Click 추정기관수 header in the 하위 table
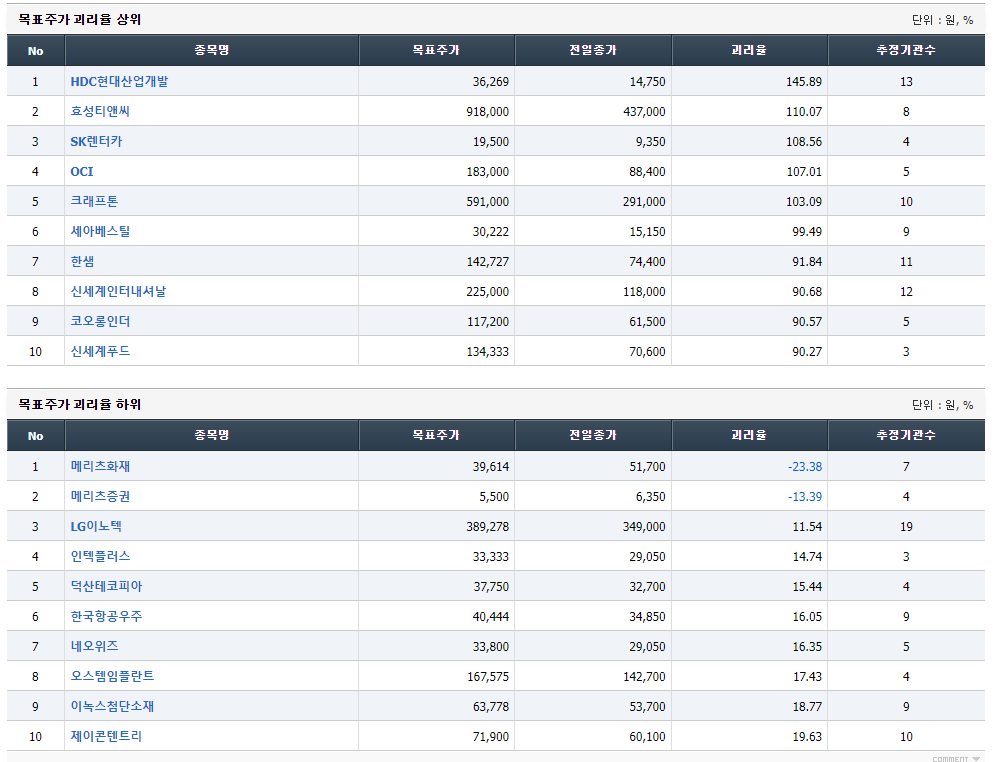The image size is (995, 762). [x=906, y=435]
